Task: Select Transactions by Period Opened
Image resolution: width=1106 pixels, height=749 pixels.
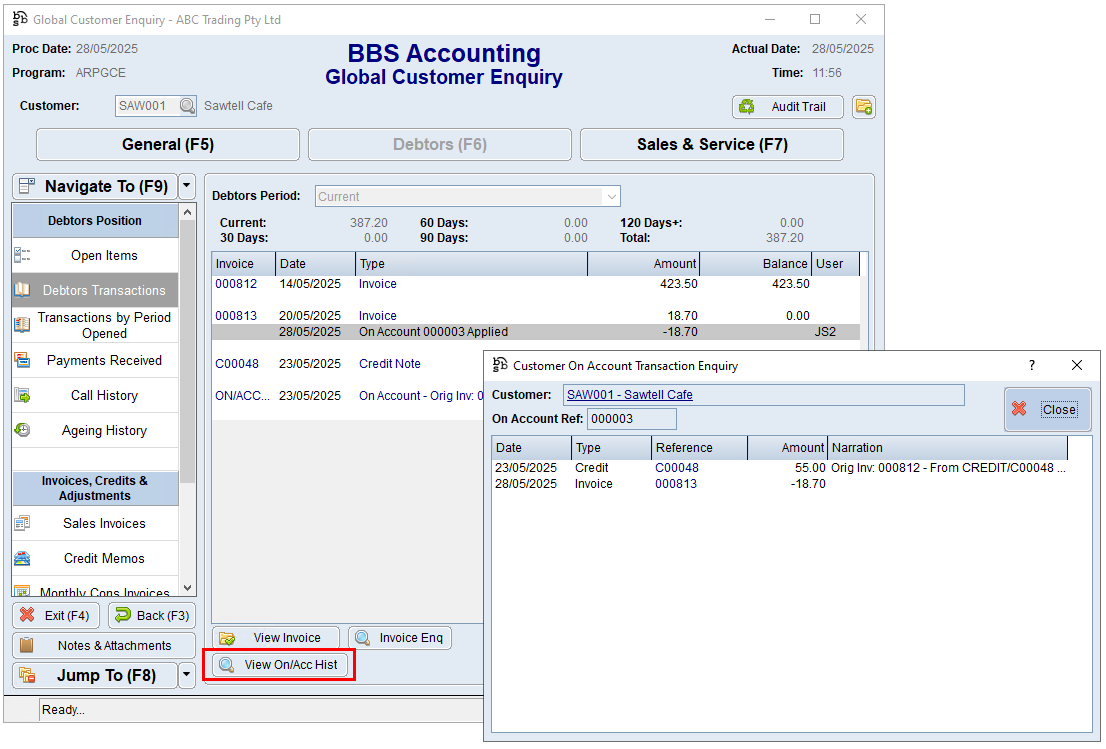Action: pyautogui.click(x=104, y=325)
